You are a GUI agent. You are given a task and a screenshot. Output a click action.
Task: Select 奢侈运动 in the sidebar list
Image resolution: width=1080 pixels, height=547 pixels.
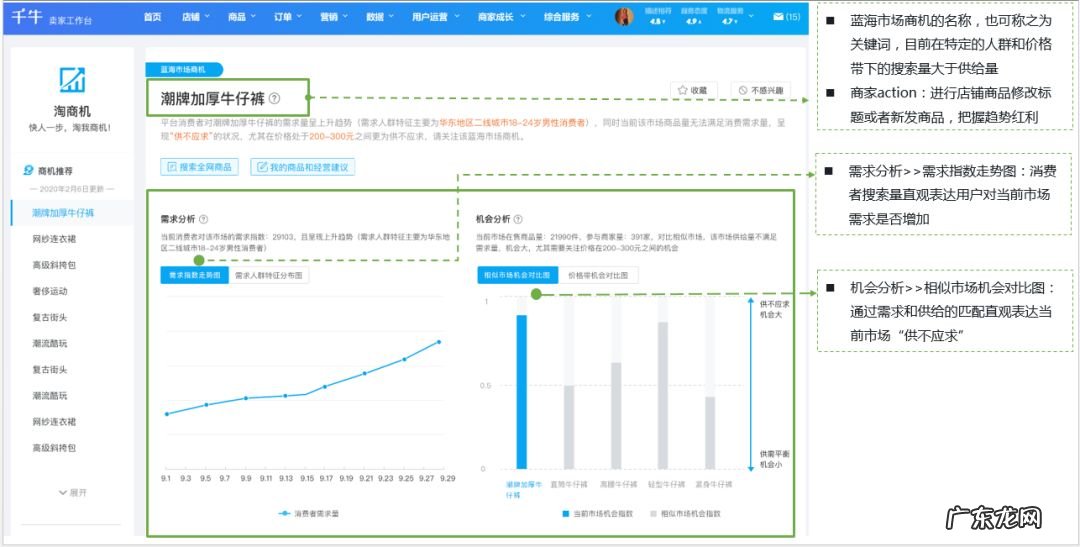click(x=50, y=291)
